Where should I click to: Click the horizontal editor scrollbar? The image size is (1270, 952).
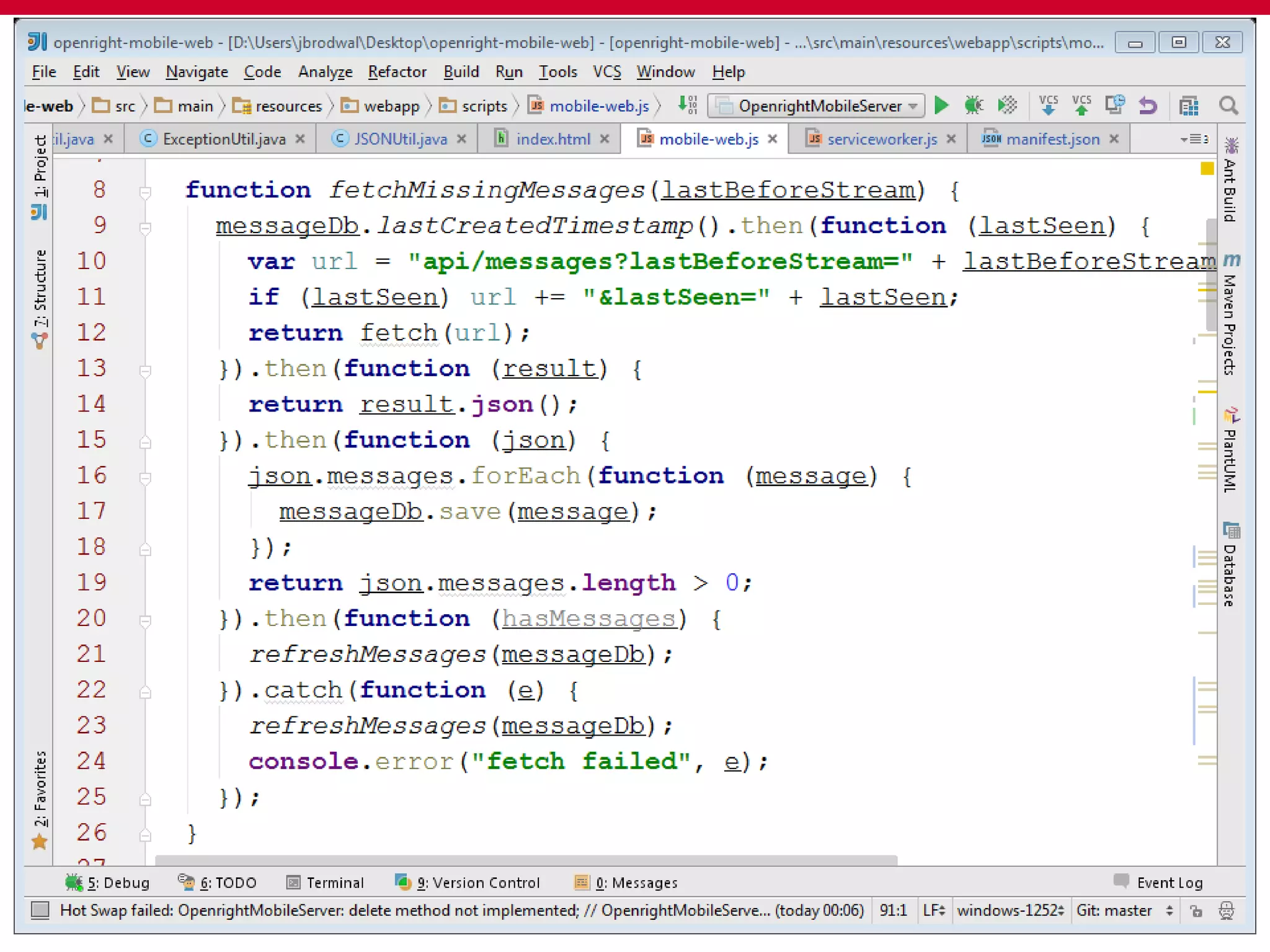526,860
